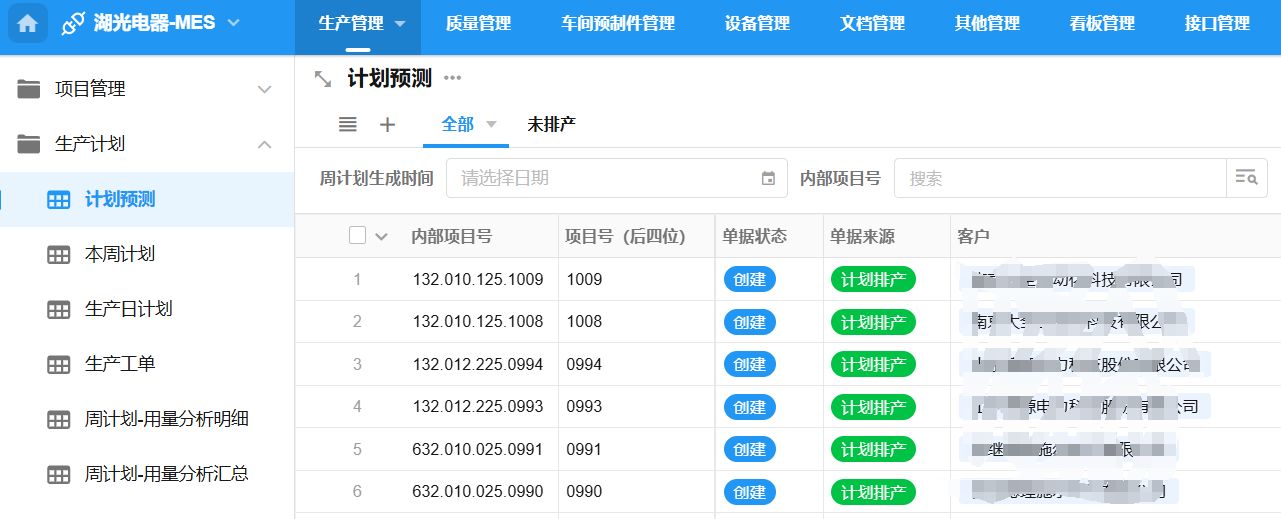Open 周计划-用量分析汇总 in sidebar
The height and width of the screenshot is (519, 1281).
[x=166, y=474]
